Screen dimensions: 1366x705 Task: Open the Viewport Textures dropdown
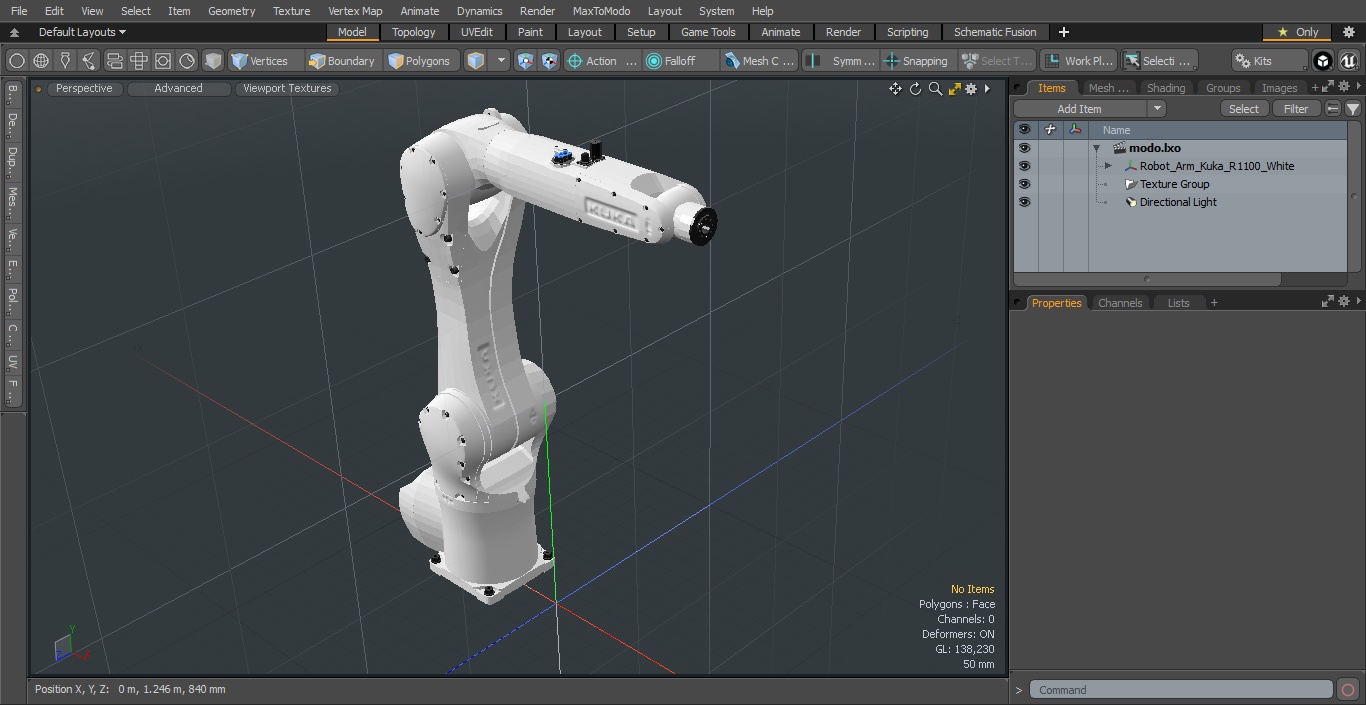[x=287, y=88]
